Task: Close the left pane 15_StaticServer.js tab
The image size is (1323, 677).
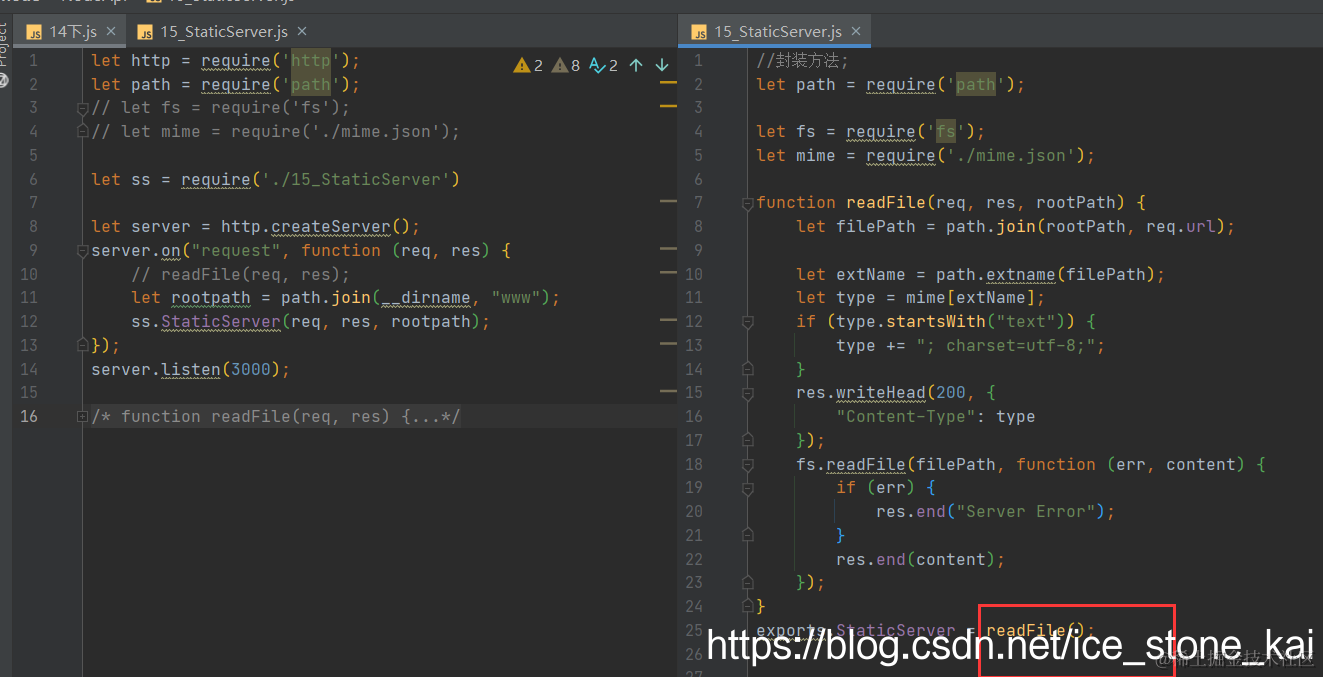Action: pyautogui.click(x=302, y=32)
